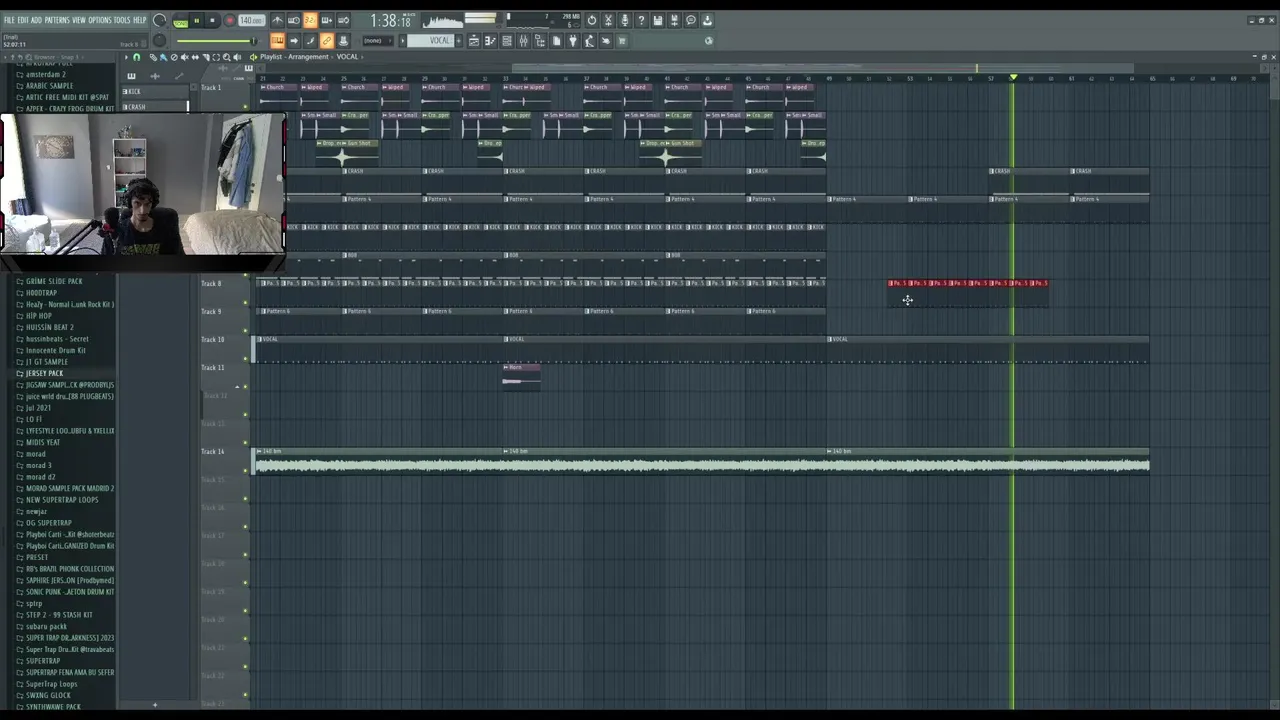
Task: Select the playlist playback speaker tool
Action: click(237, 57)
